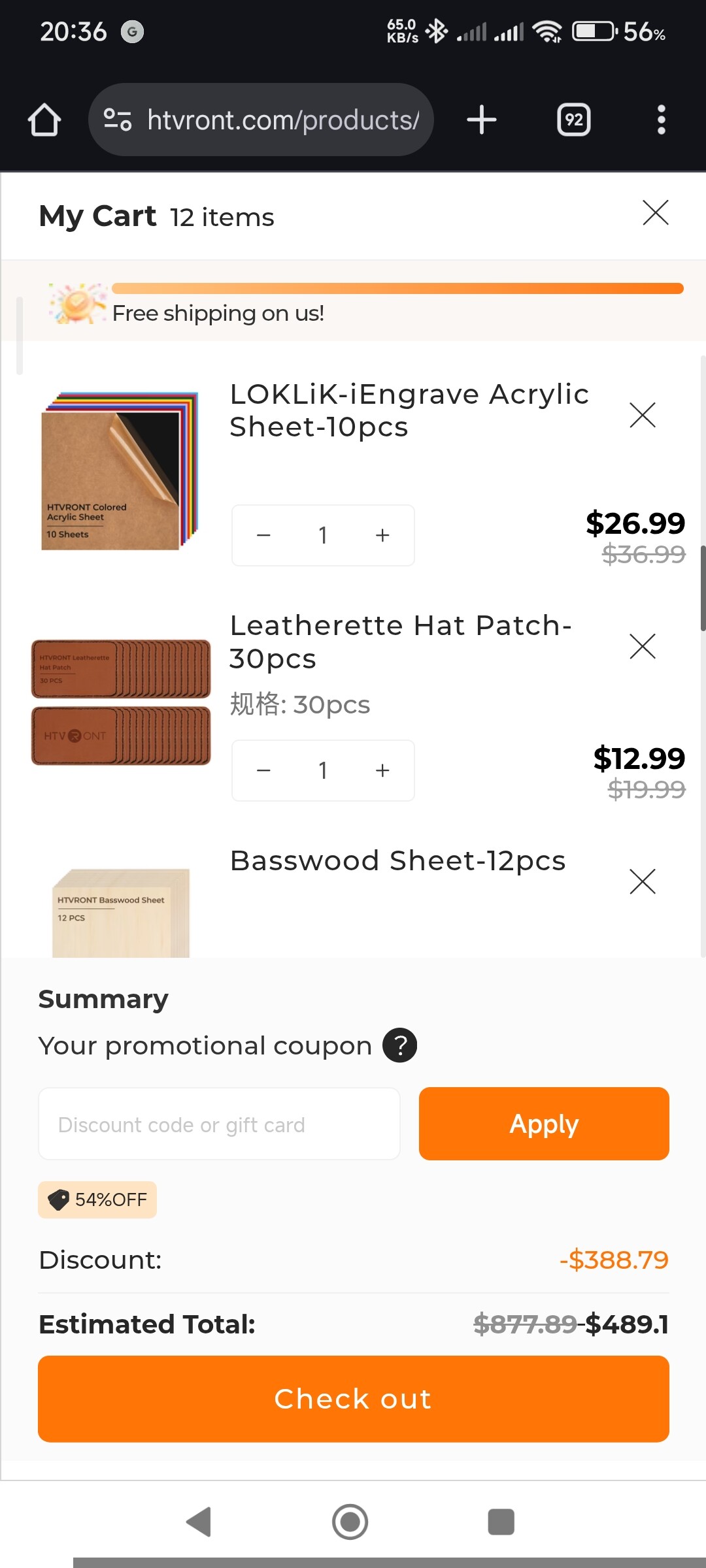Screen dimensions: 706x1568
Task: Tap the promotional coupon help icon
Action: tap(399, 1045)
